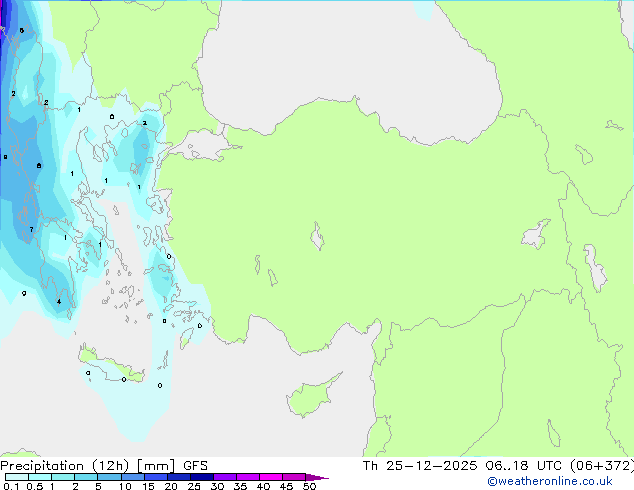Click the legend label "35"
The image size is (634, 490).
point(240,486)
